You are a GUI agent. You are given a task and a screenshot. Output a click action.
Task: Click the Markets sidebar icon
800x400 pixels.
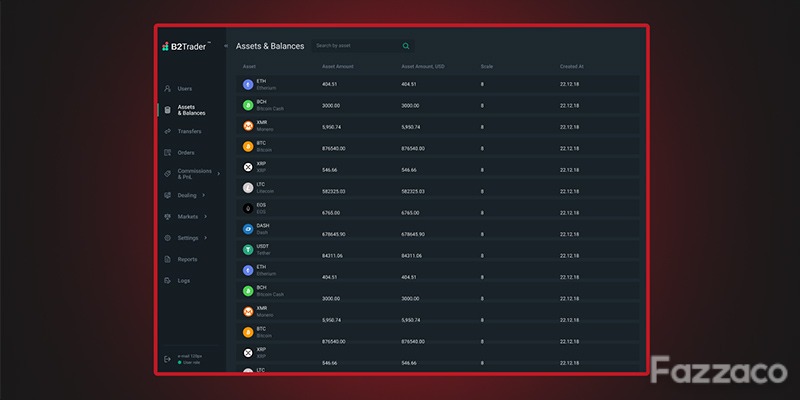[167, 217]
